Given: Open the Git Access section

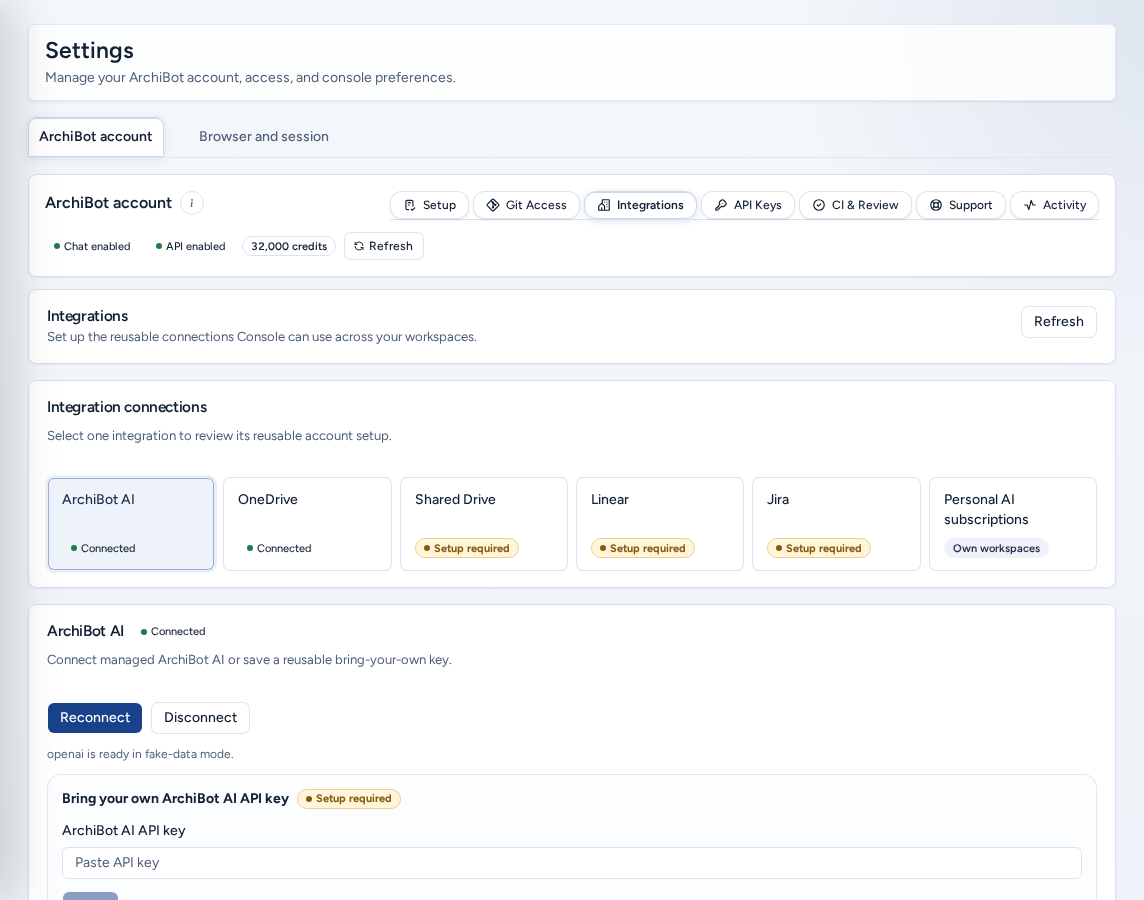Looking at the screenshot, I should [x=526, y=205].
